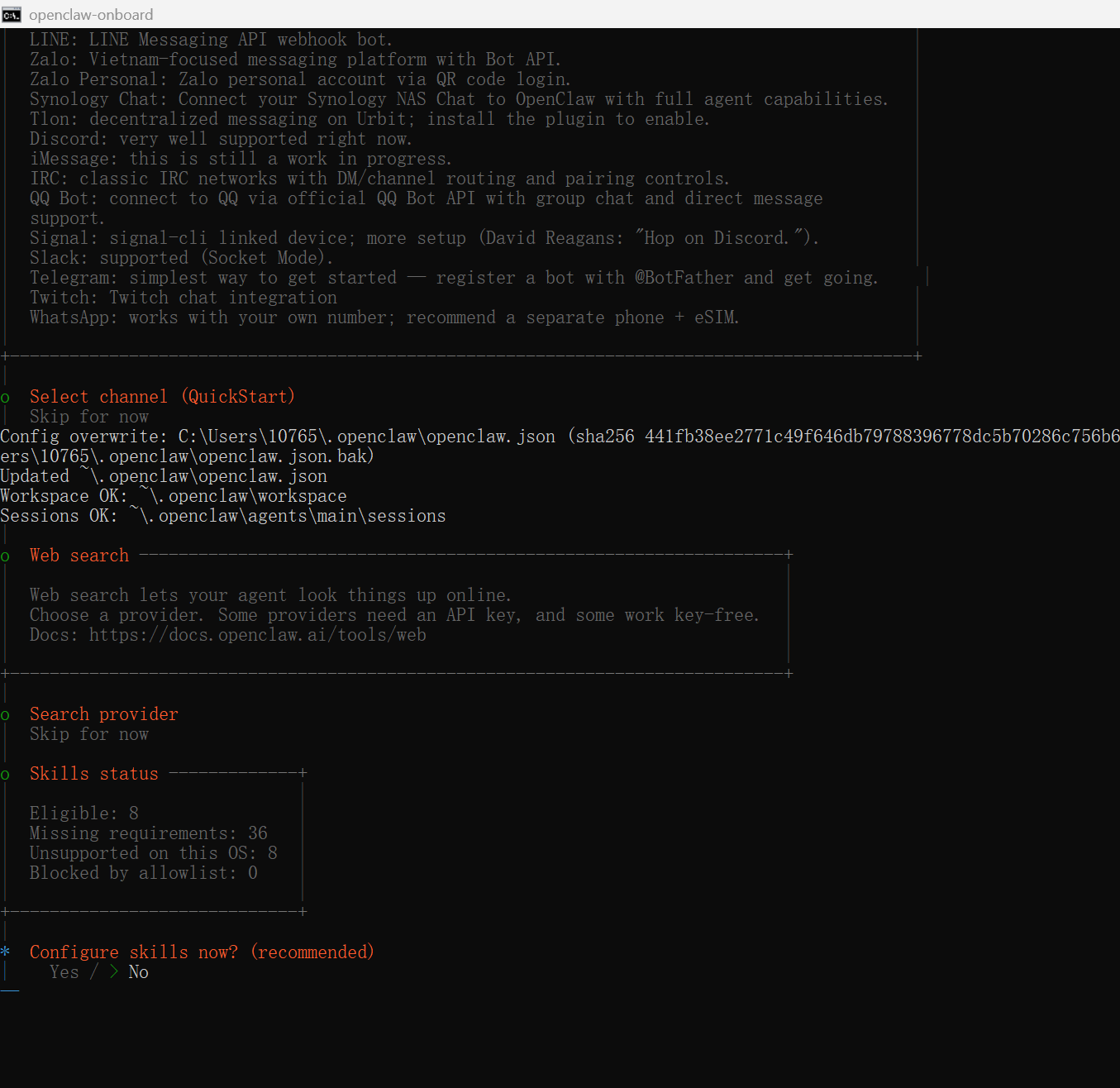1120x1088 pixels.
Task: Click the Tlon decentralized messaging line
Action: (369, 119)
